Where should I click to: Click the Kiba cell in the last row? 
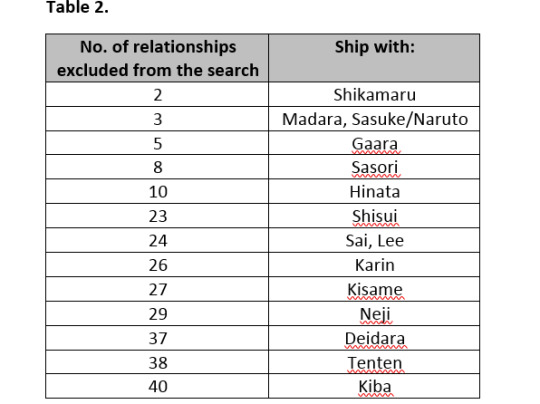(374, 386)
